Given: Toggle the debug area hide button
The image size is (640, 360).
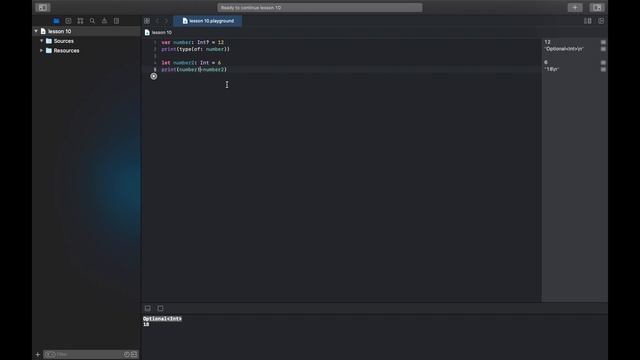Looking at the screenshot, I should click(148, 308).
